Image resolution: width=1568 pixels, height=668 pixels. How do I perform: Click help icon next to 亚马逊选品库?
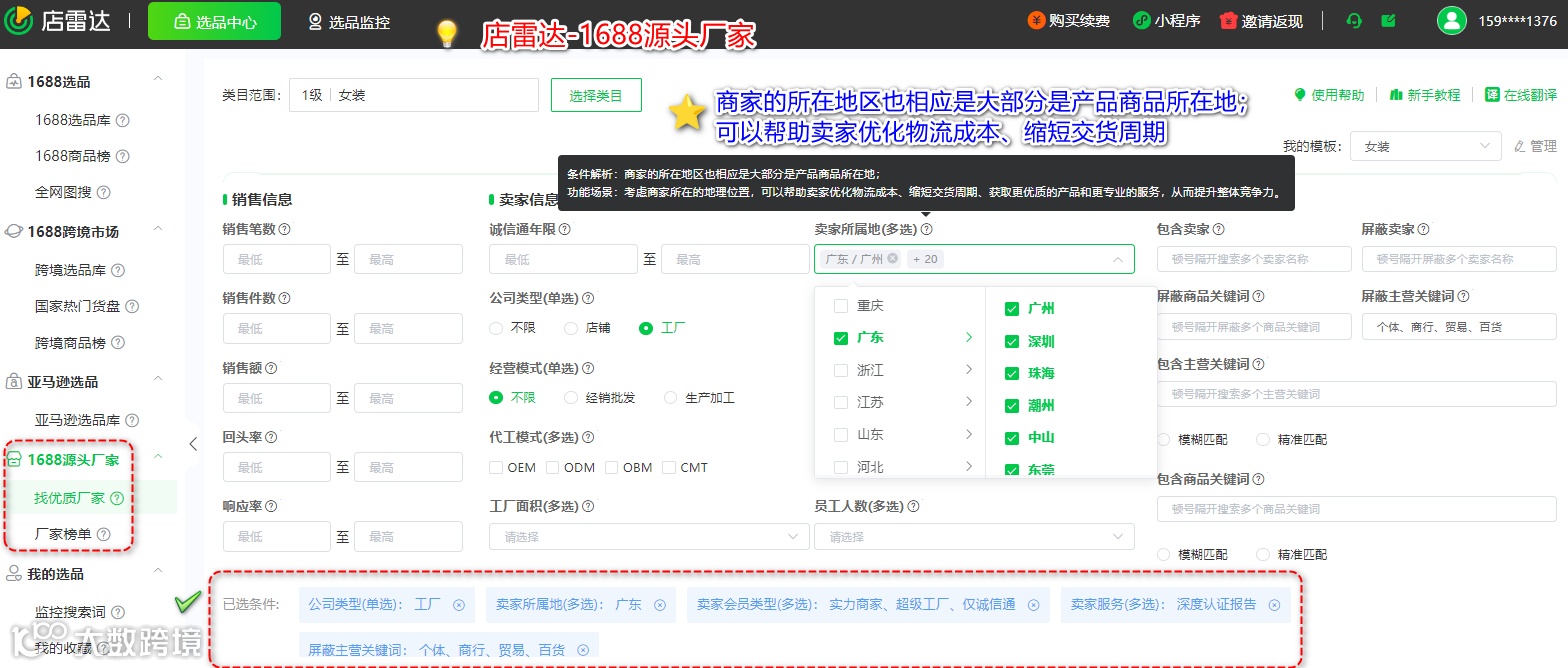(132, 420)
